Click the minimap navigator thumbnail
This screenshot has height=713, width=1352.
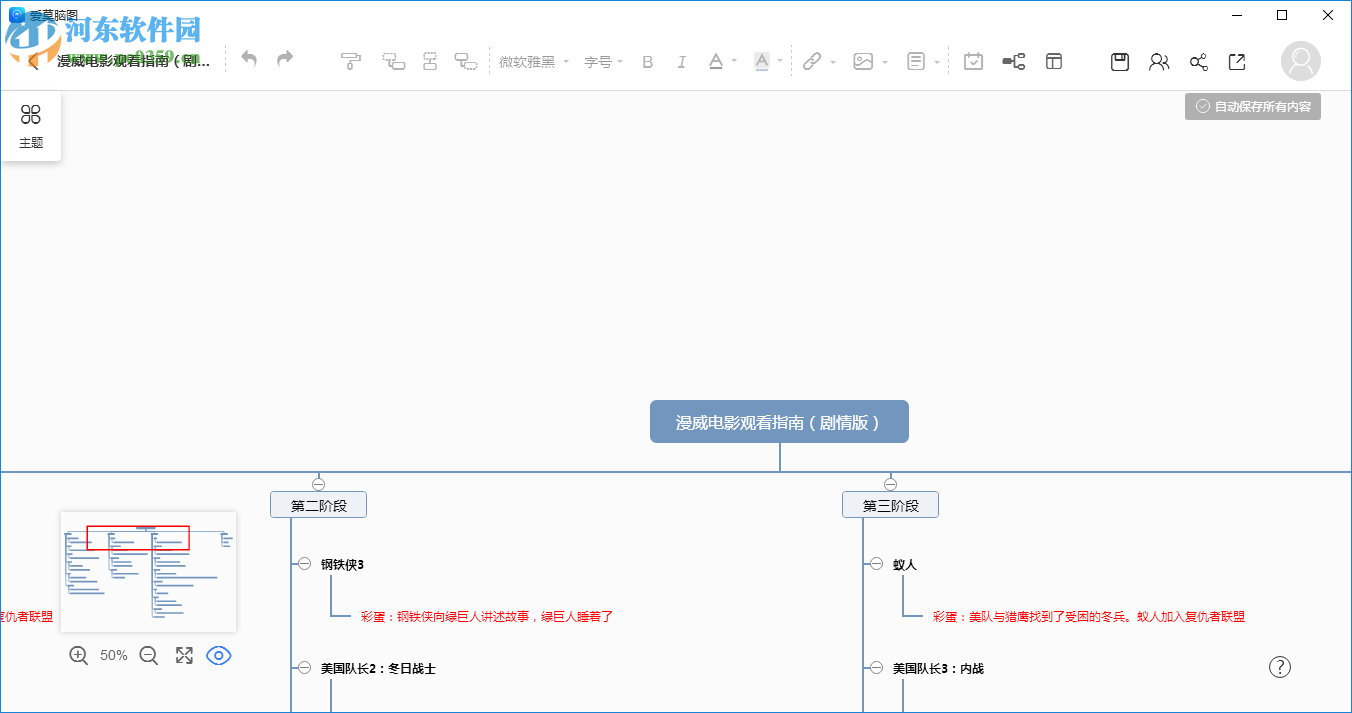tap(148, 571)
